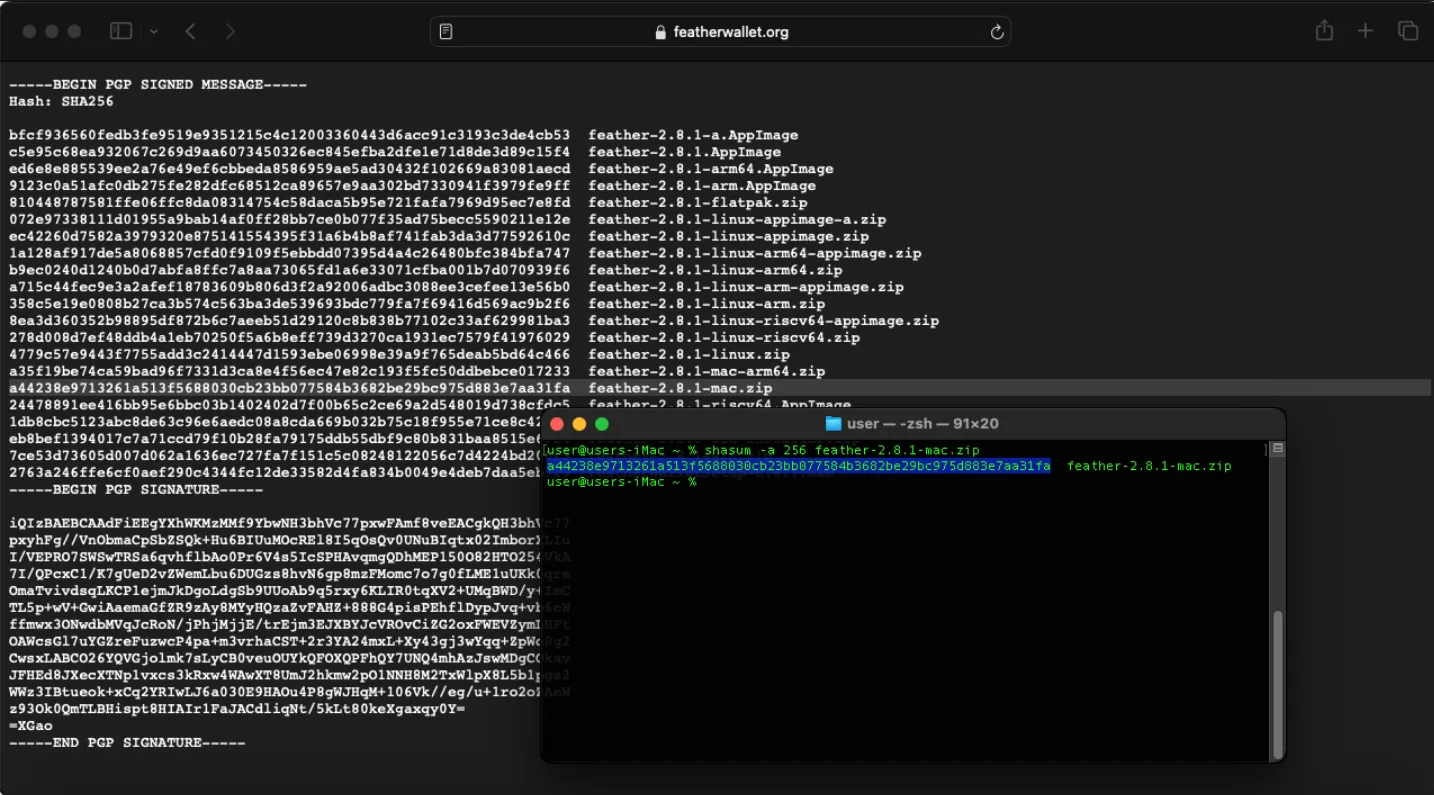Viewport: 1434px width, 795px height.
Task: Click the '=XGao' checksum line
Action: coord(31,726)
